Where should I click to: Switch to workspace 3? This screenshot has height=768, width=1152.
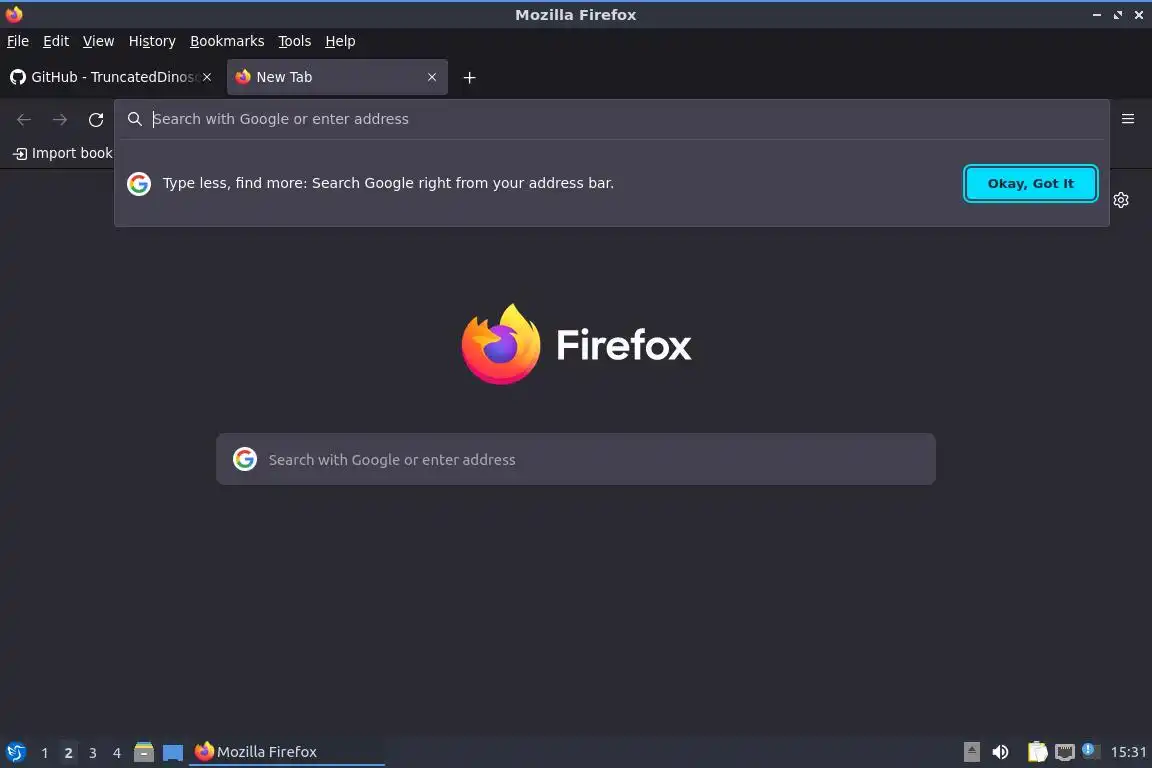click(93, 753)
